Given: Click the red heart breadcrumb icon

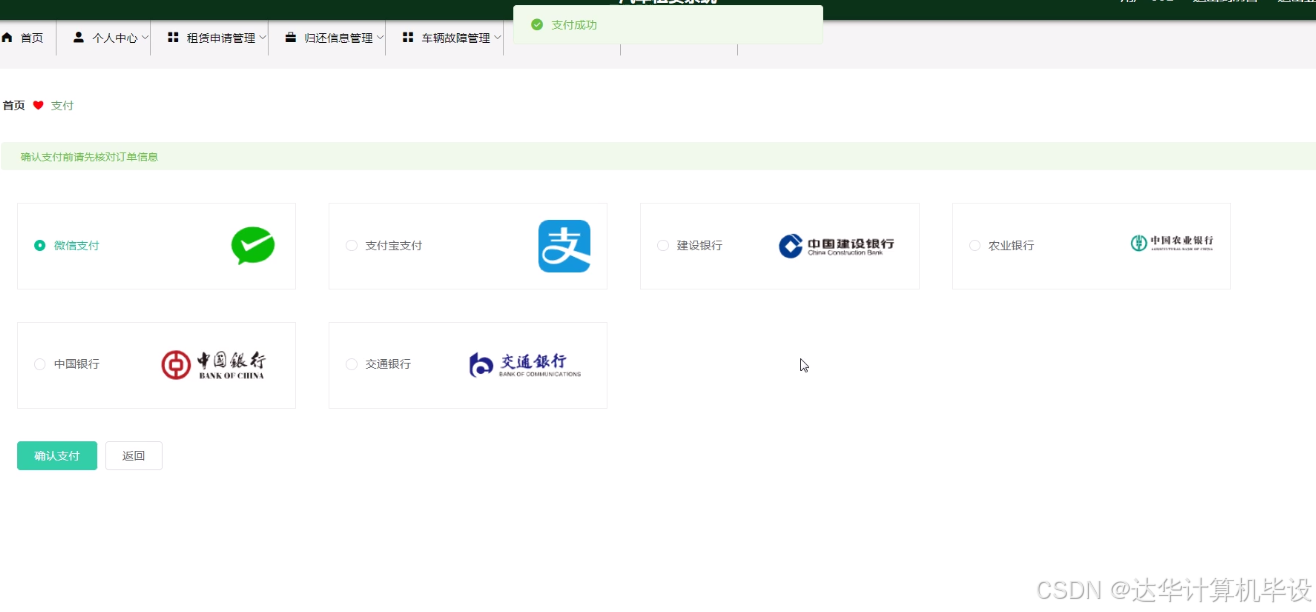Looking at the screenshot, I should click(x=38, y=105).
